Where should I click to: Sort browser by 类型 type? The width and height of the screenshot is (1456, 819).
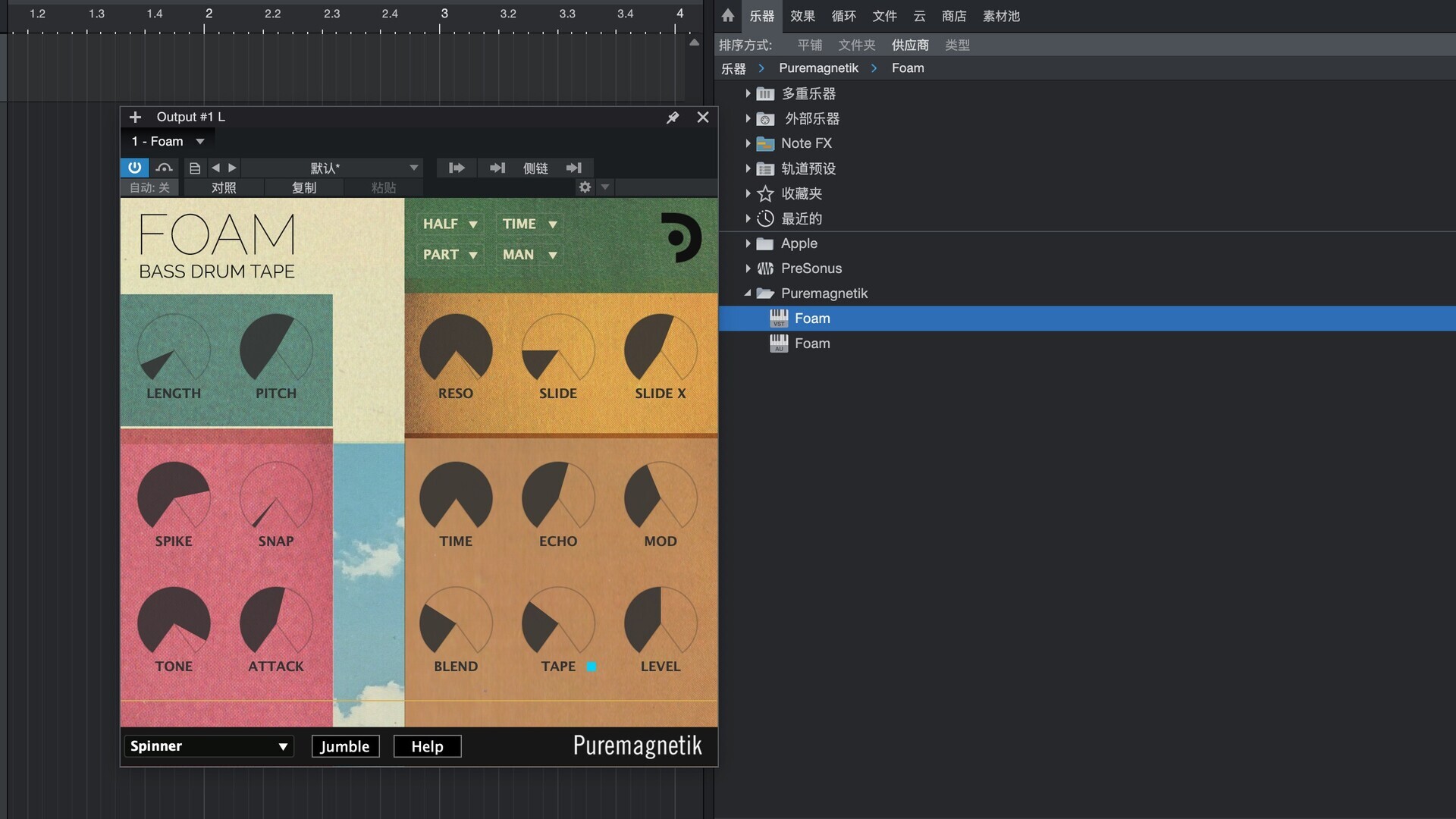(957, 45)
